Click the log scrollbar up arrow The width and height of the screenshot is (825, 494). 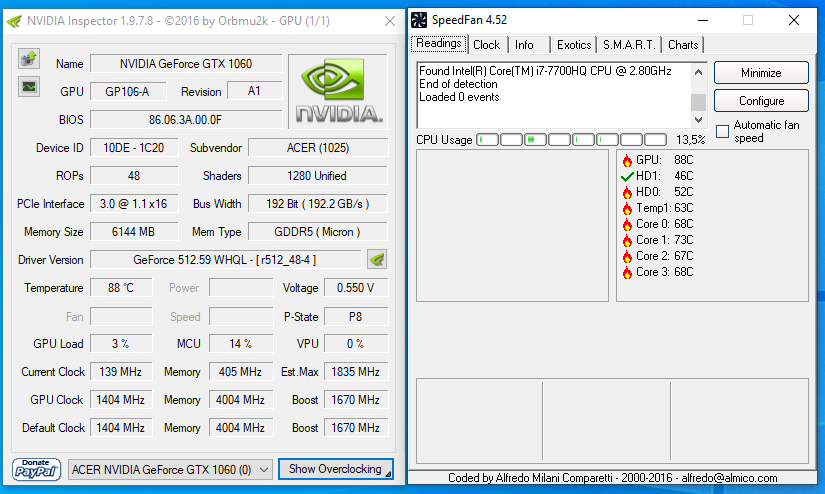click(698, 72)
